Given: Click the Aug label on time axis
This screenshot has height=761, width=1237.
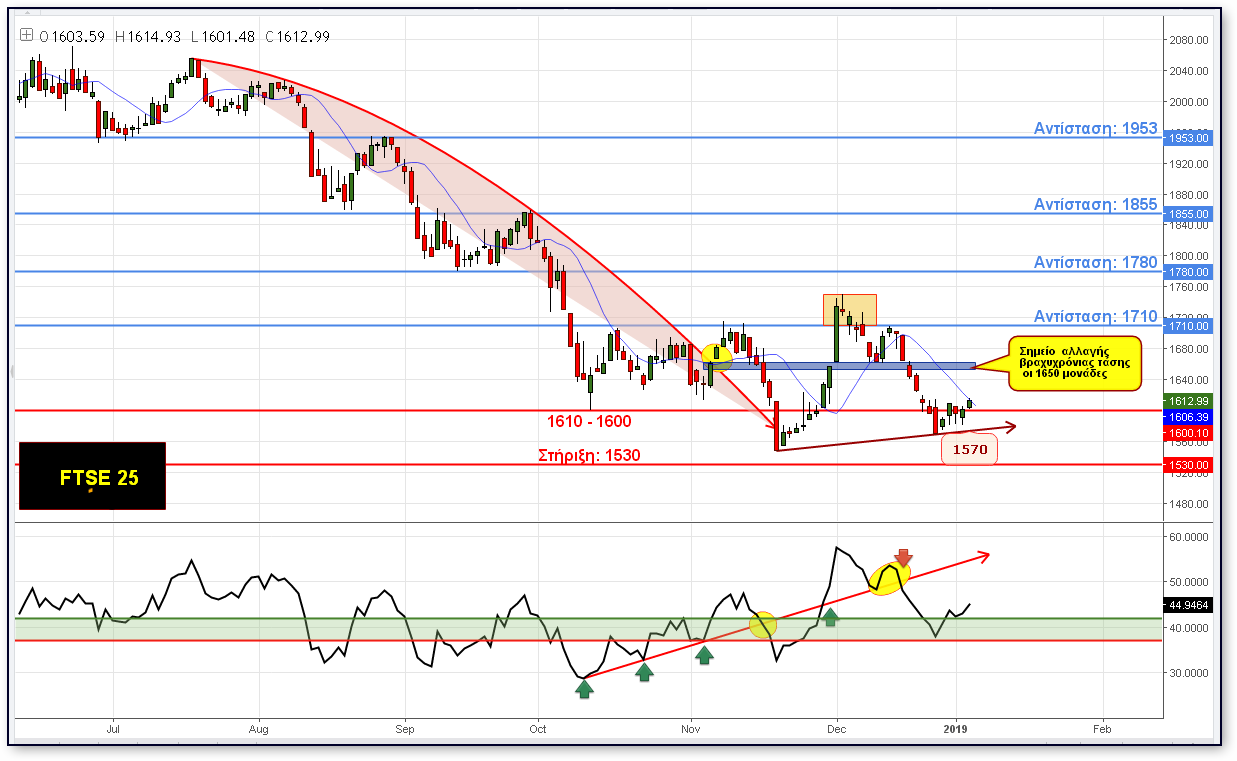Looking at the screenshot, I should tap(259, 729).
